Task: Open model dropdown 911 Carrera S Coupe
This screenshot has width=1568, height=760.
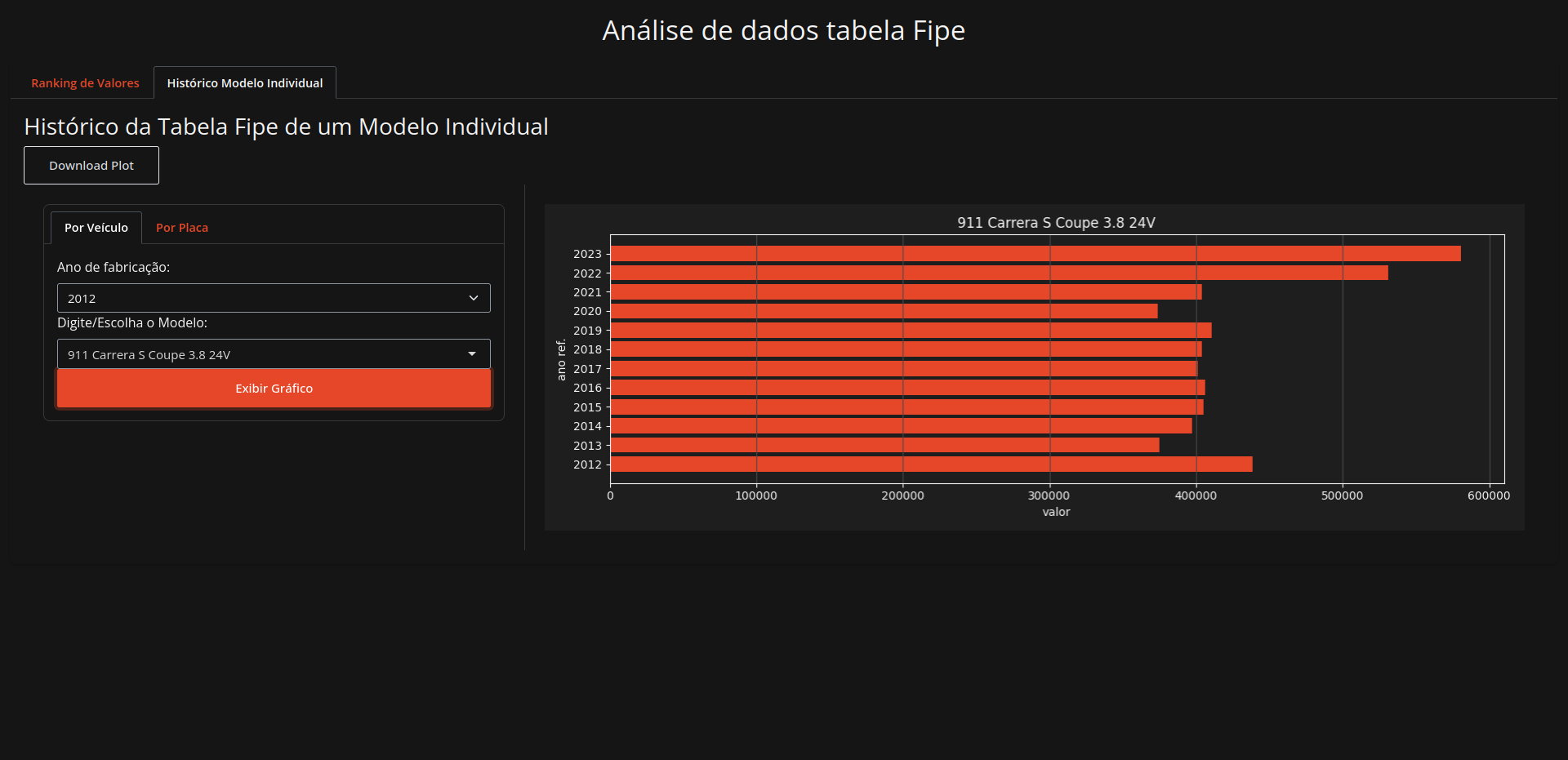Action: (x=274, y=354)
